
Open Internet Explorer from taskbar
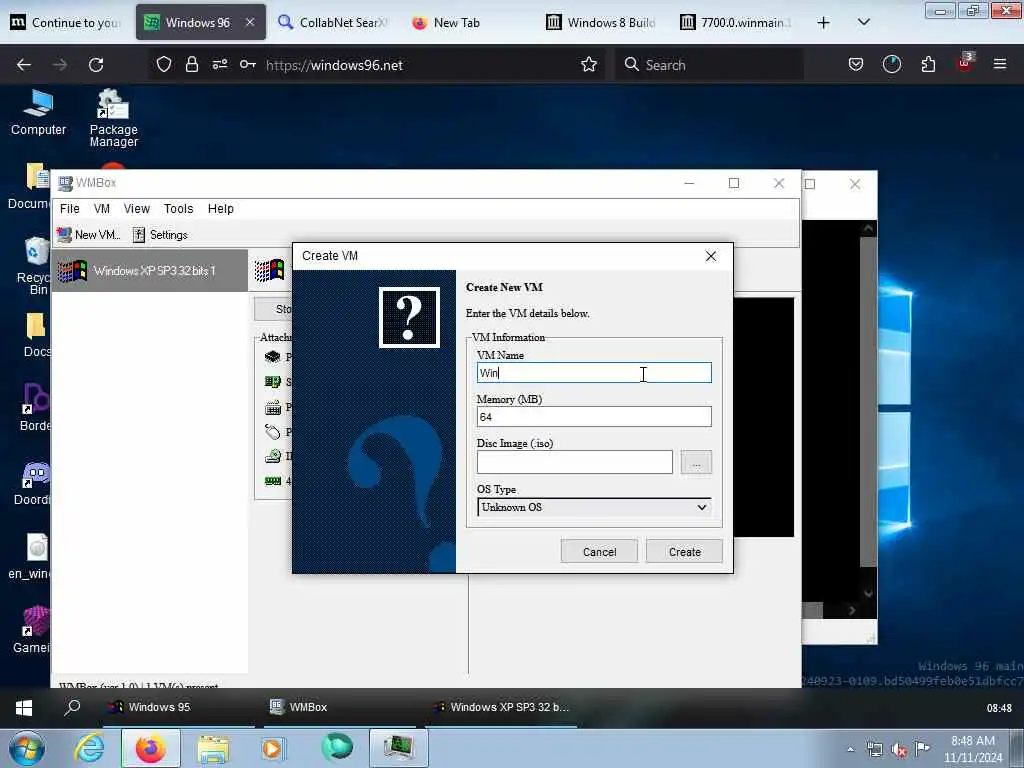88,748
